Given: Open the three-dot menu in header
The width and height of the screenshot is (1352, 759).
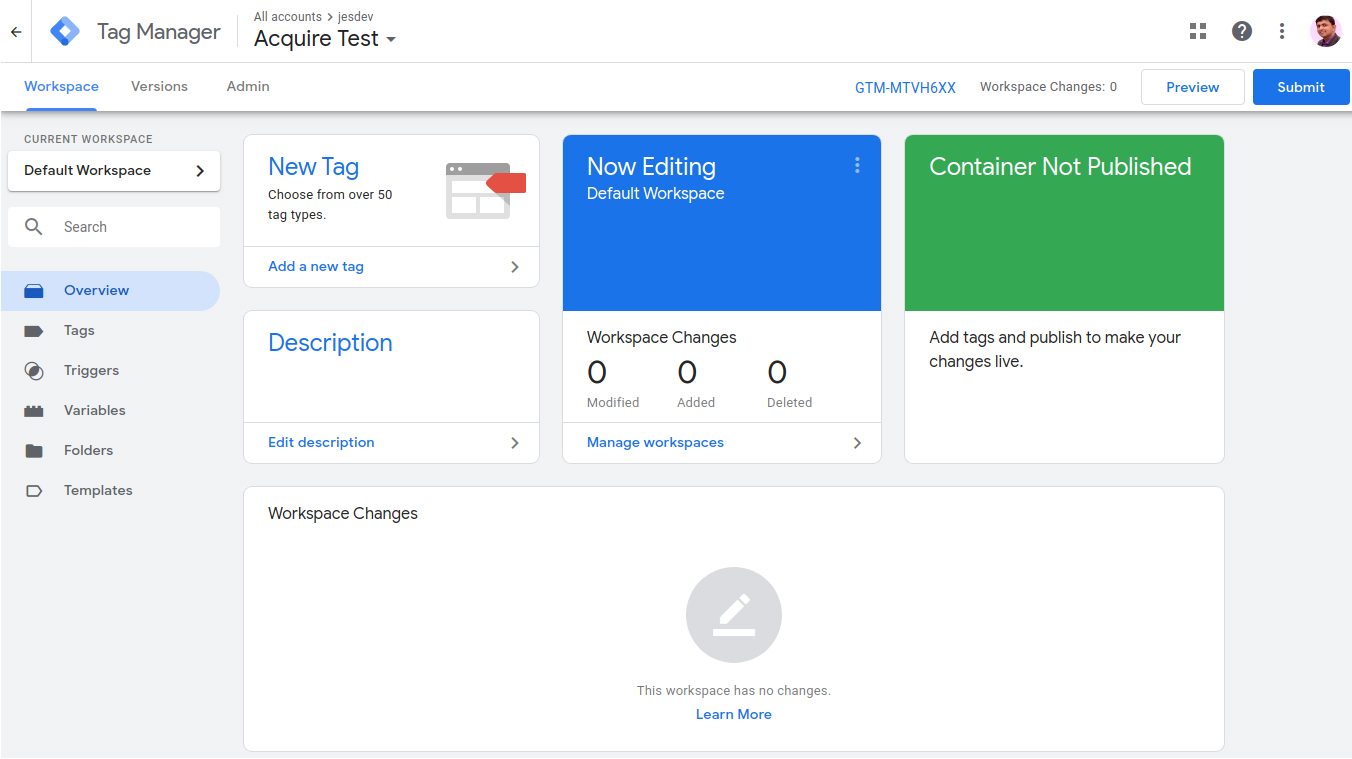Looking at the screenshot, I should click(1282, 31).
